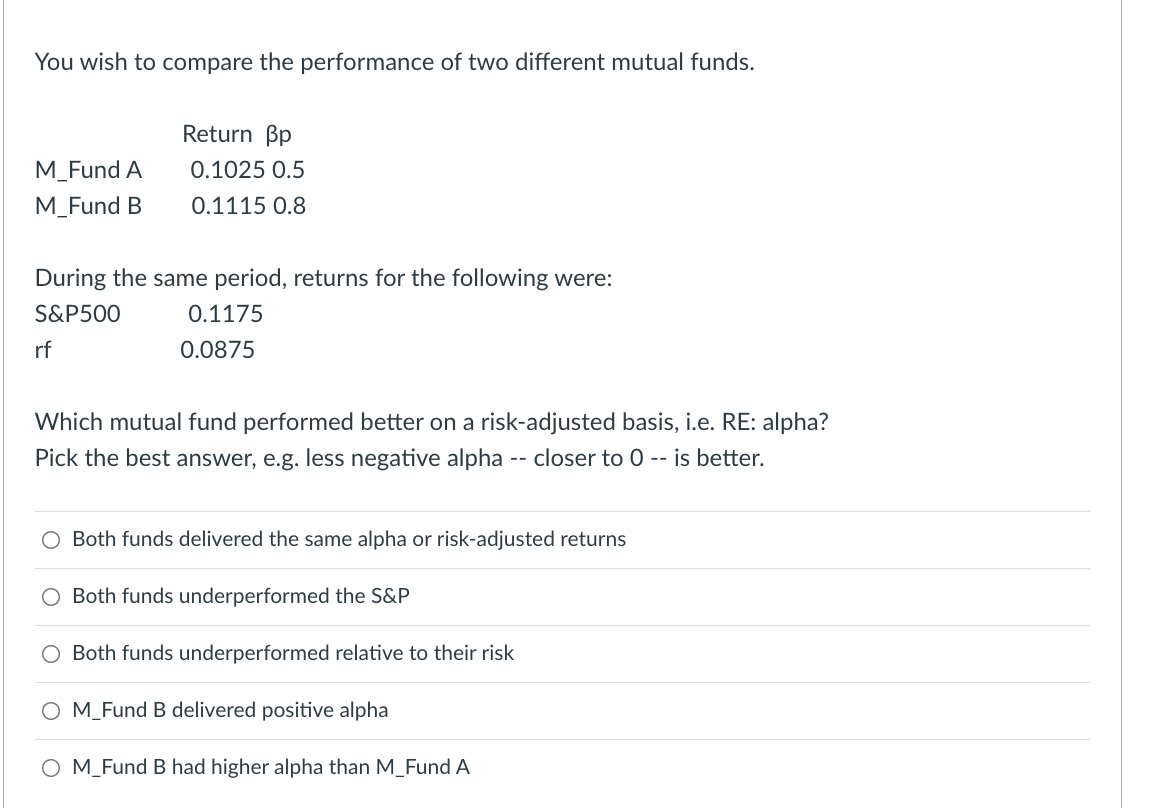The width and height of the screenshot is (1150, 808).
Task: Click the first line about comparing mutual funds
Action: point(393,61)
